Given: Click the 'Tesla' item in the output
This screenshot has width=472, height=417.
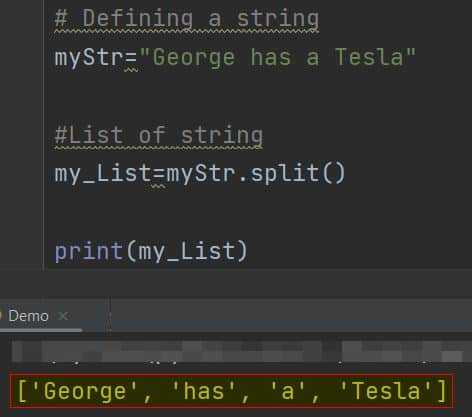Looking at the screenshot, I should click(386, 391).
